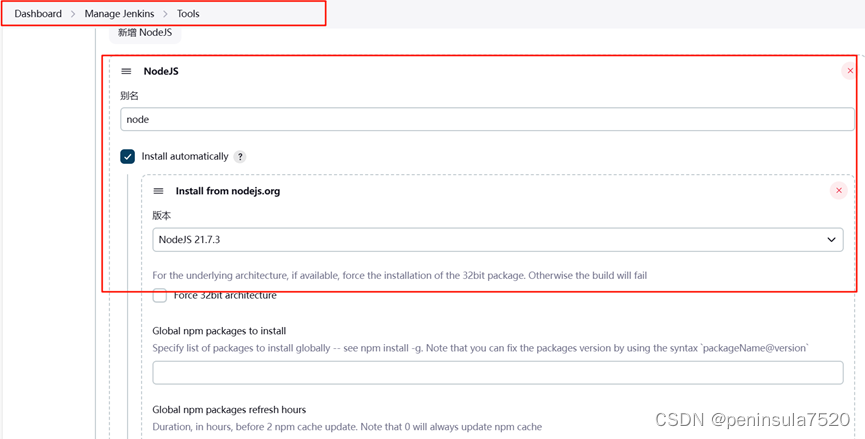Screen dimensions: 865x439
Task: Select the 别名 label
Action: [129, 95]
